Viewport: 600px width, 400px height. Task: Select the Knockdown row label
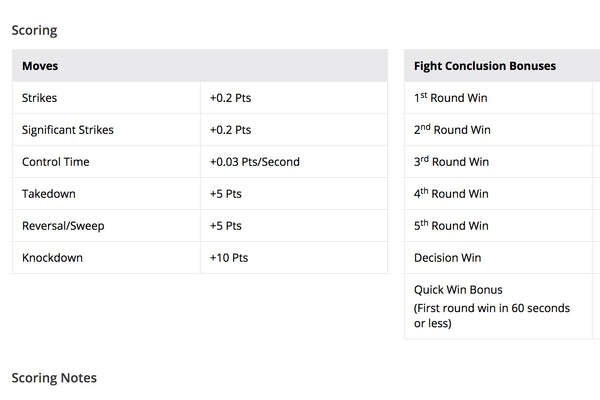52,258
